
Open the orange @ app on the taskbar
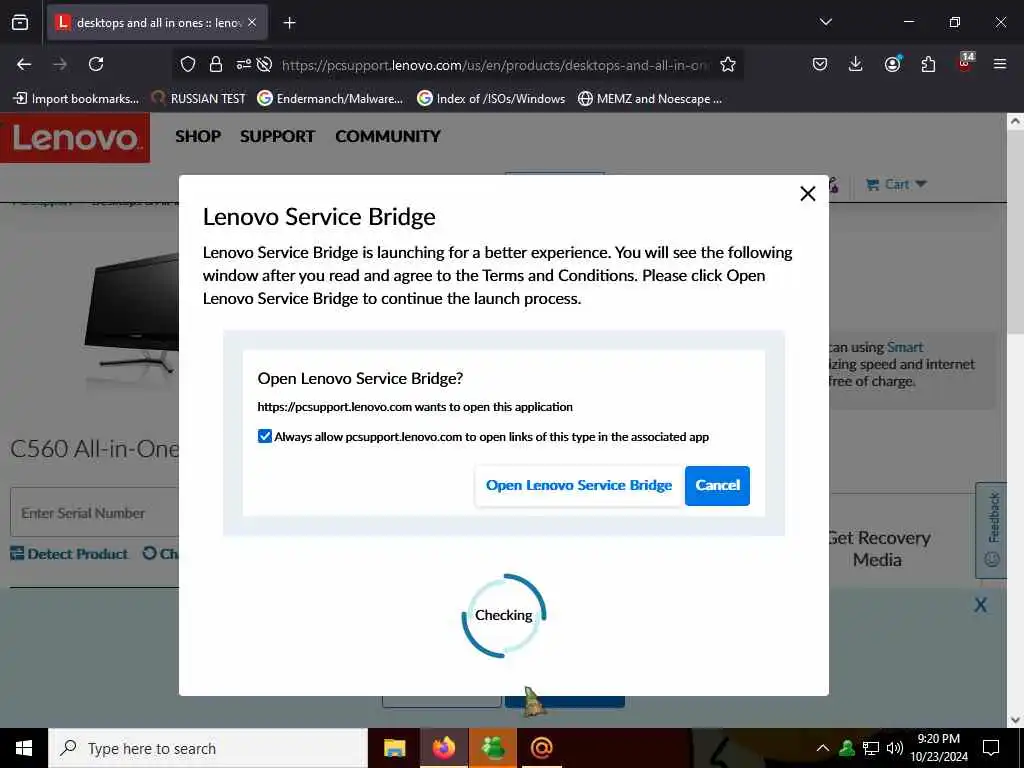click(541, 748)
